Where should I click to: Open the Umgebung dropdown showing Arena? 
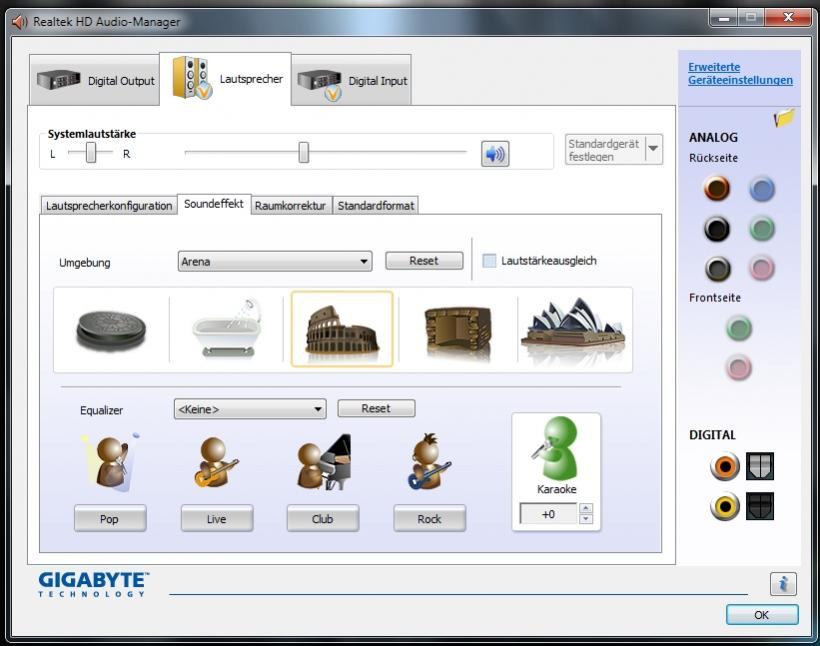point(275,261)
